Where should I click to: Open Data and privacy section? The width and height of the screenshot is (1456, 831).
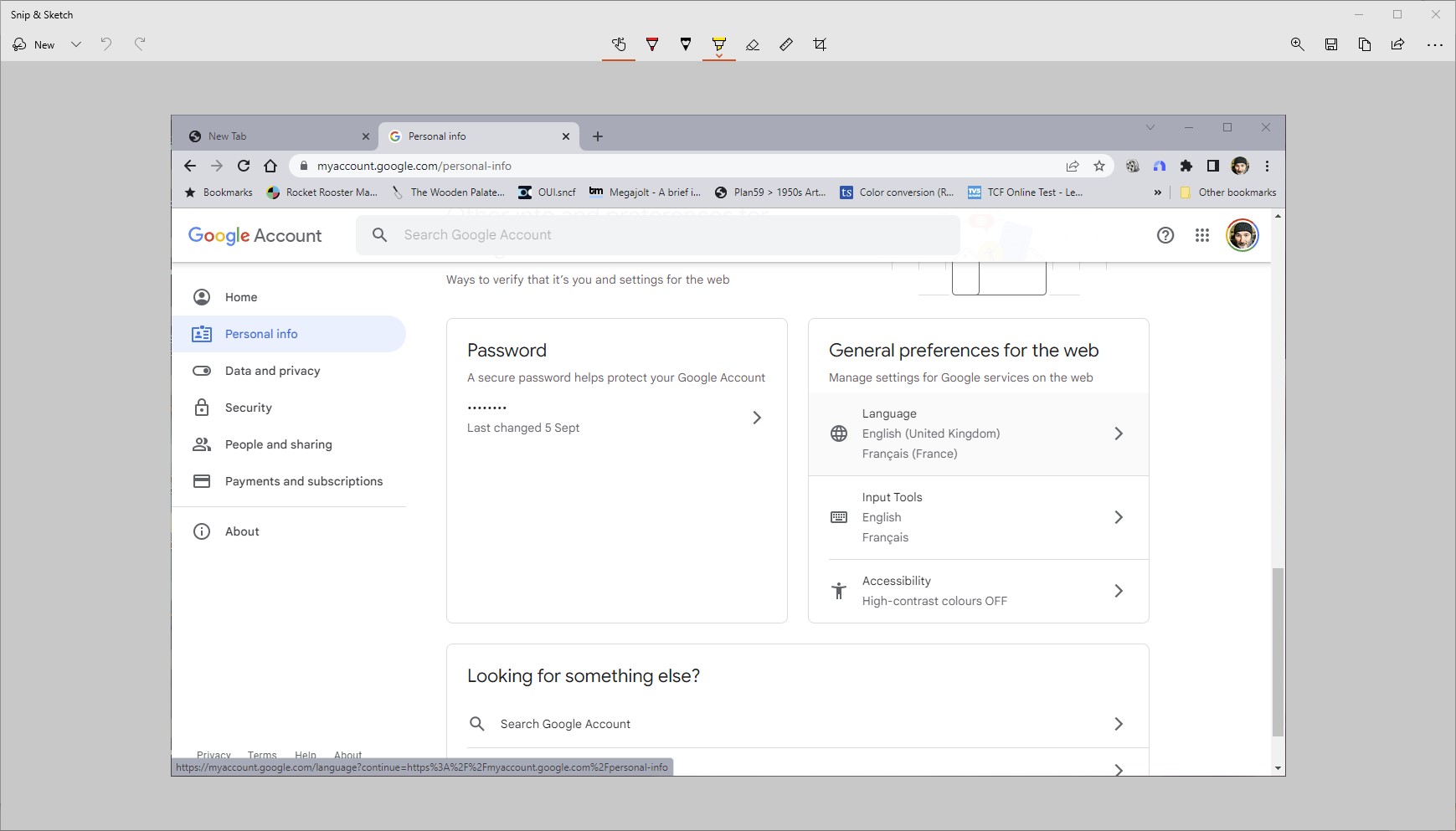(x=289, y=371)
